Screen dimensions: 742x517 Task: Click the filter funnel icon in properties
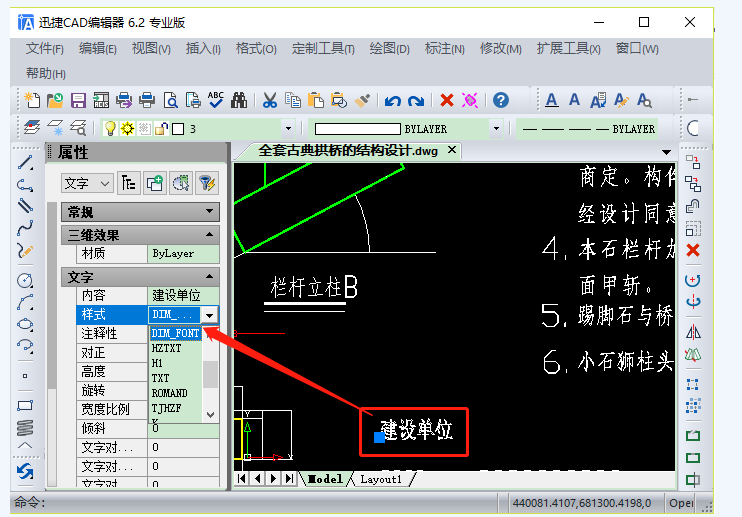click(207, 183)
